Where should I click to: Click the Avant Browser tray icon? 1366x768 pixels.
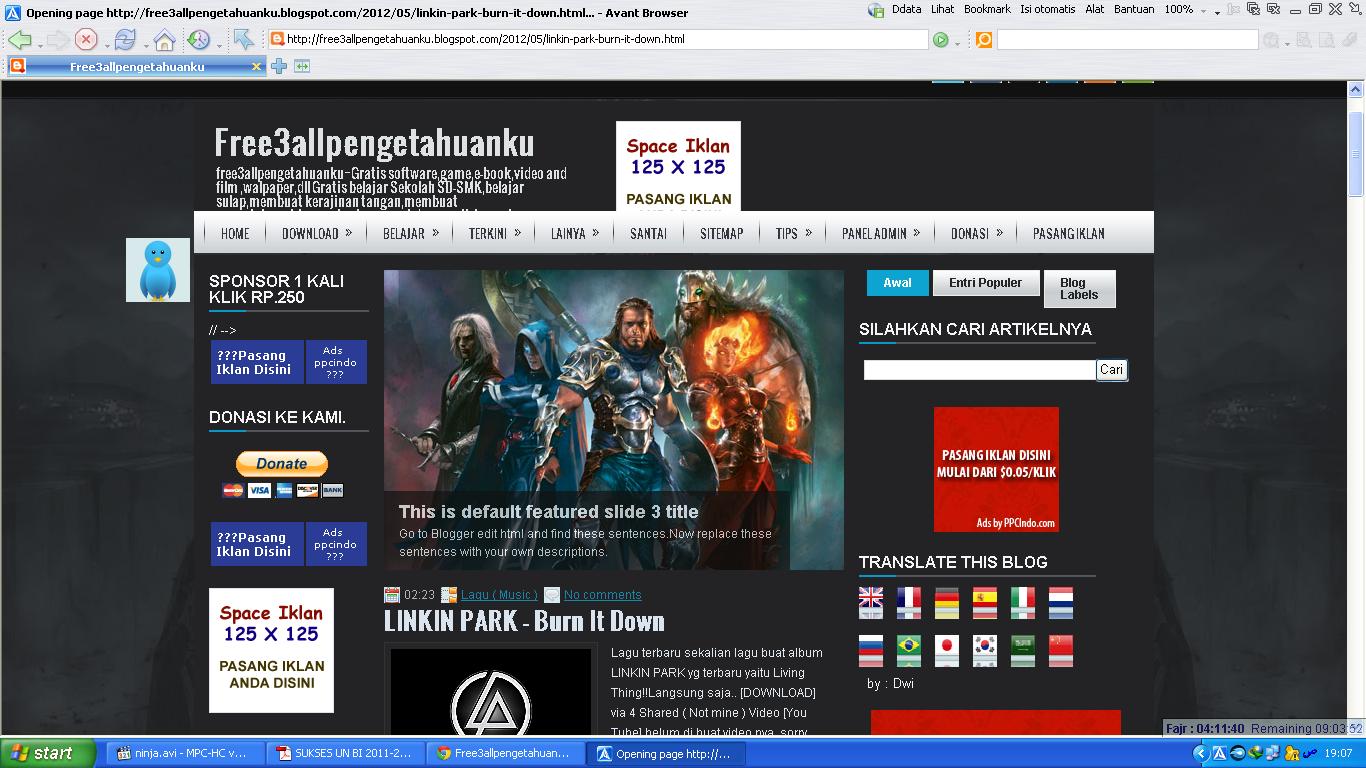(x=1220, y=753)
